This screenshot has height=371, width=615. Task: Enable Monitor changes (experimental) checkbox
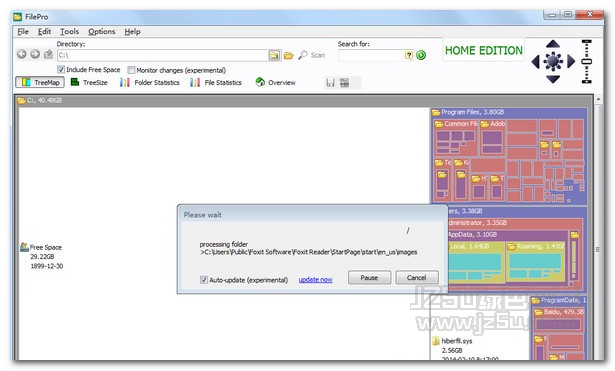(x=131, y=70)
